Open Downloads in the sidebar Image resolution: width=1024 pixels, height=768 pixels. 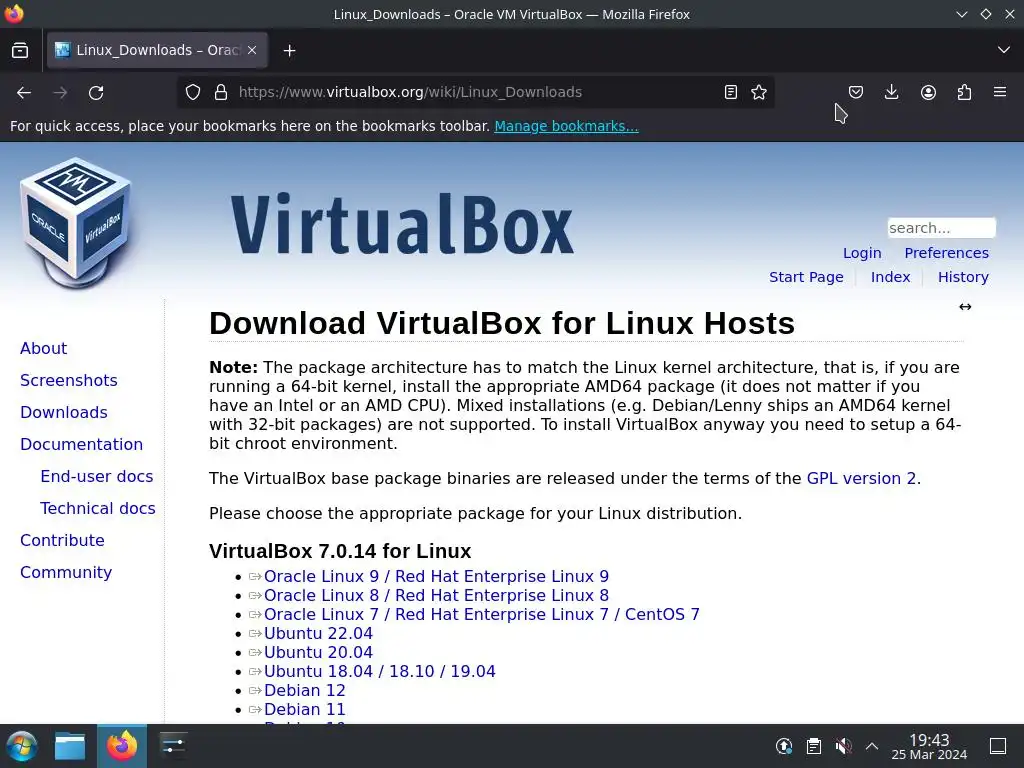point(64,412)
